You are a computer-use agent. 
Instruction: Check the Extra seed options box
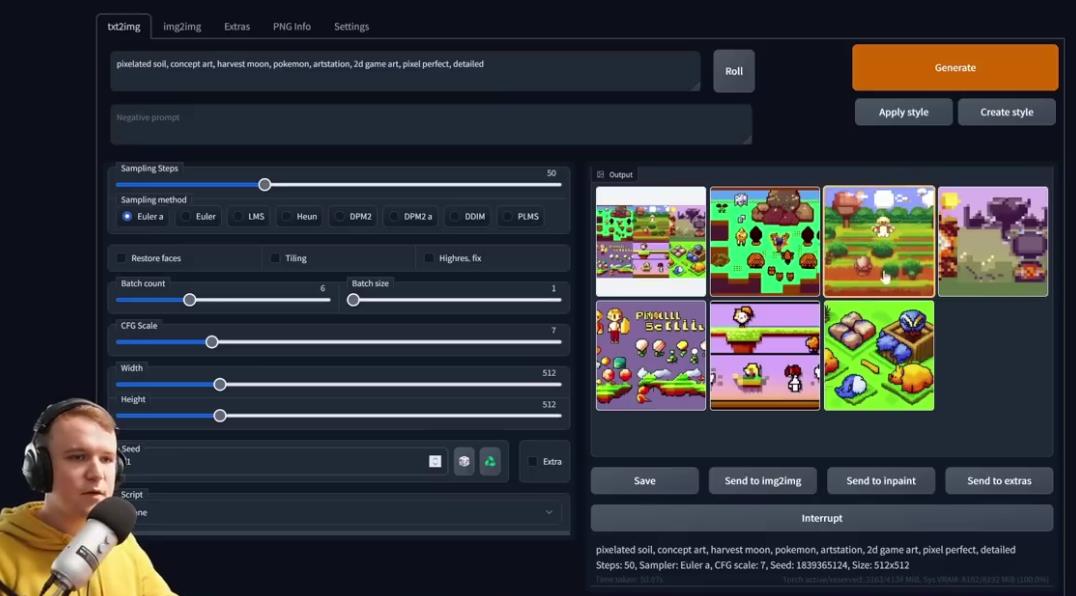(533, 461)
